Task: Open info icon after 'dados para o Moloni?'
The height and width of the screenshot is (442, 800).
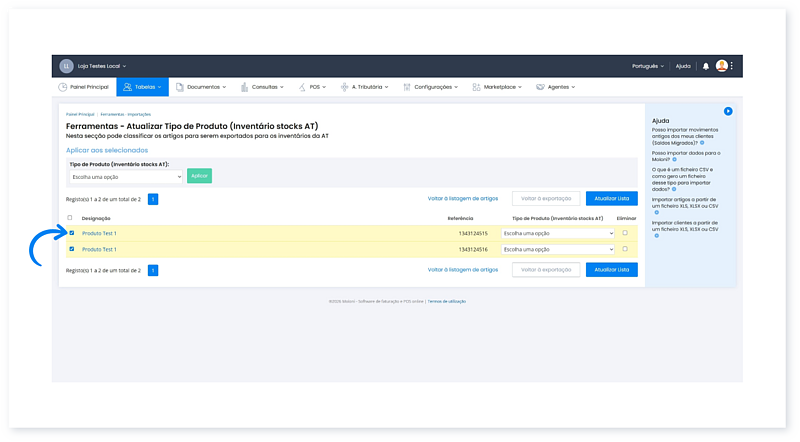Action: click(674, 160)
